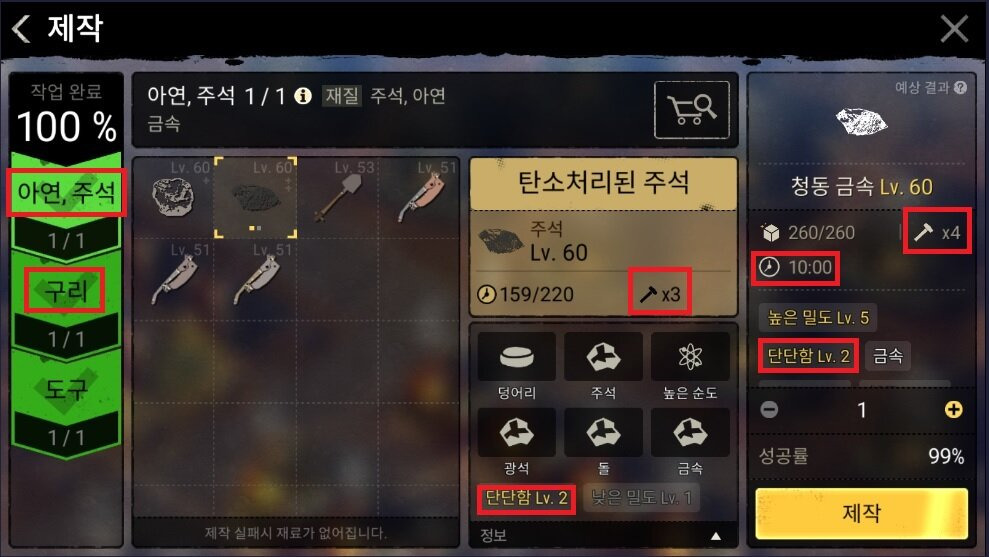This screenshot has height=557, width=989.
Task: Switch to the 도구 material step
Action: (x=66, y=389)
